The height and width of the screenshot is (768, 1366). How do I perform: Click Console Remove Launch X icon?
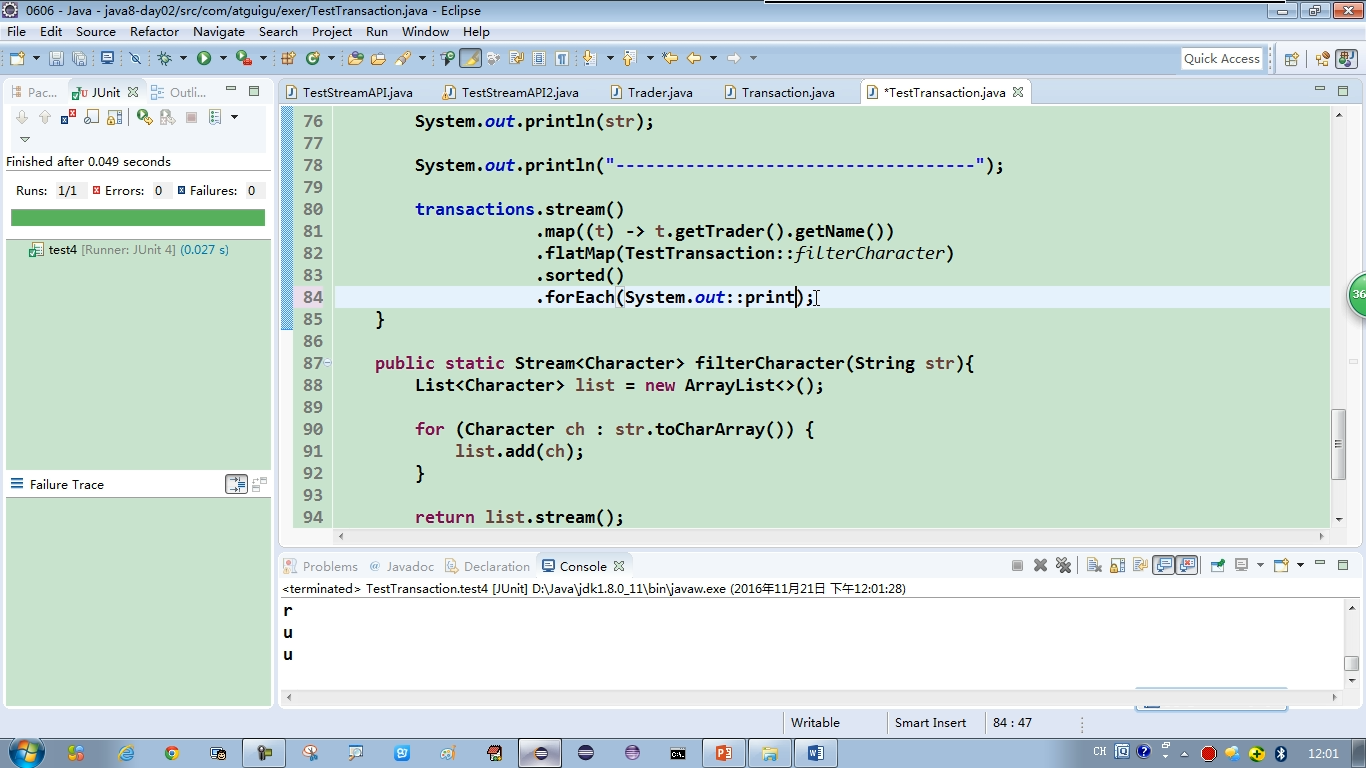1040,565
